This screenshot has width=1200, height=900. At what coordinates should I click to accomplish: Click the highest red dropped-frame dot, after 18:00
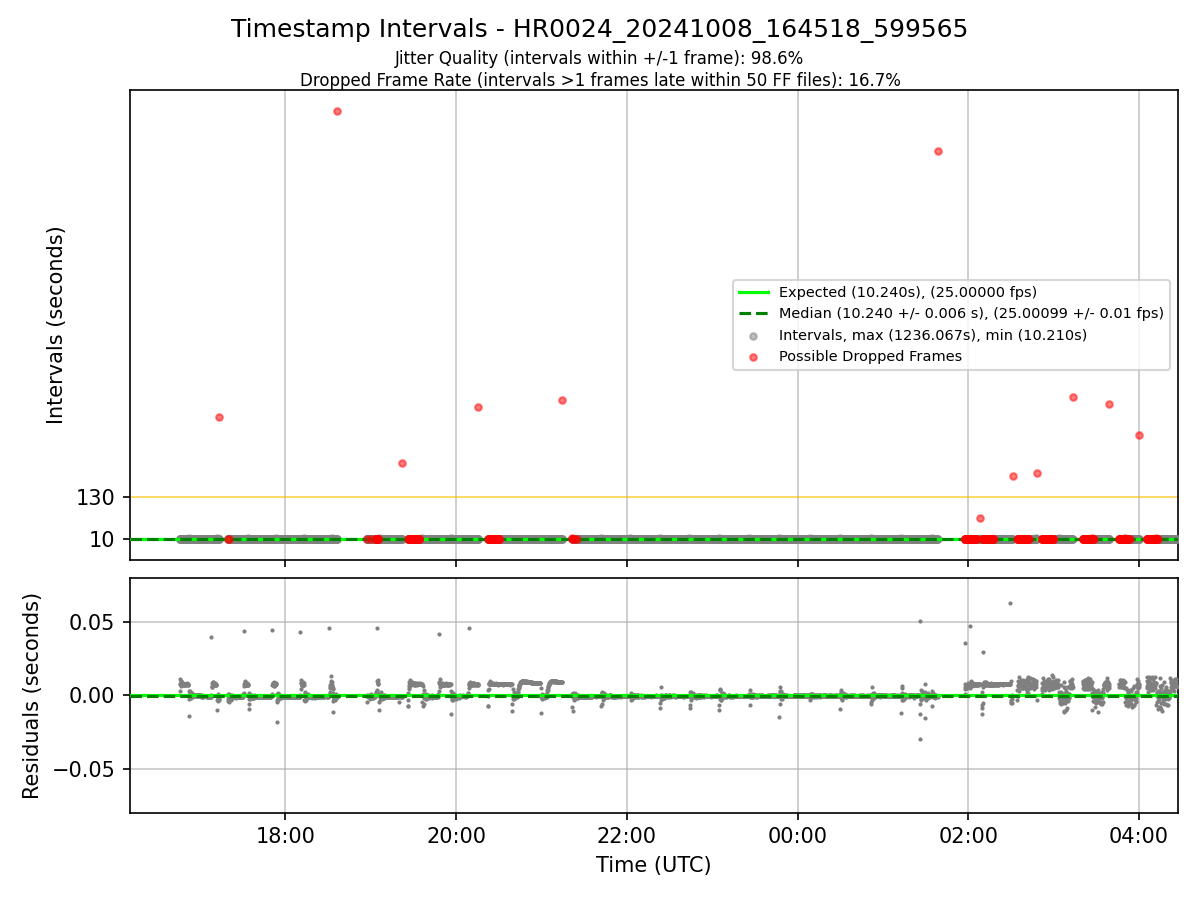click(337, 111)
